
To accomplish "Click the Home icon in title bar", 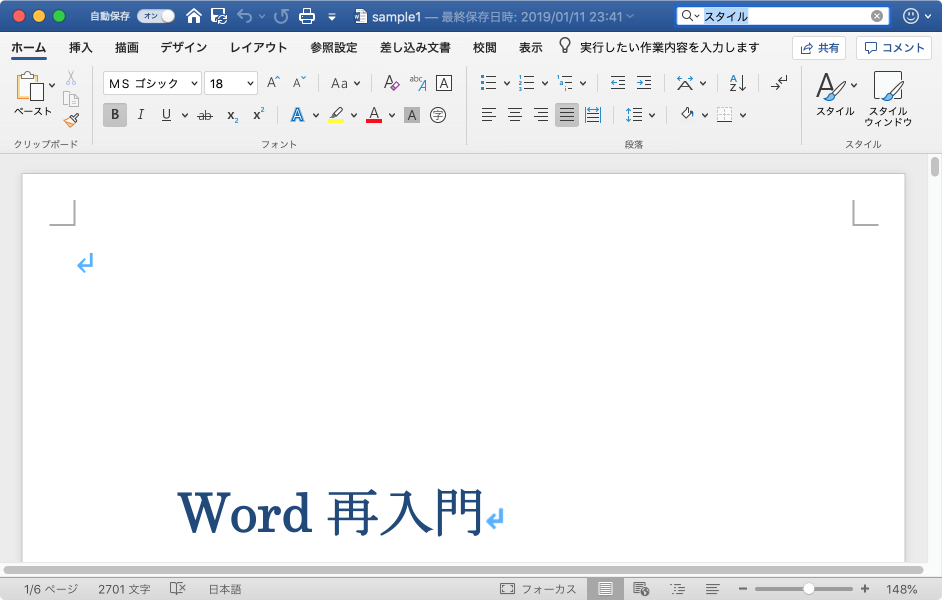I will coord(193,16).
